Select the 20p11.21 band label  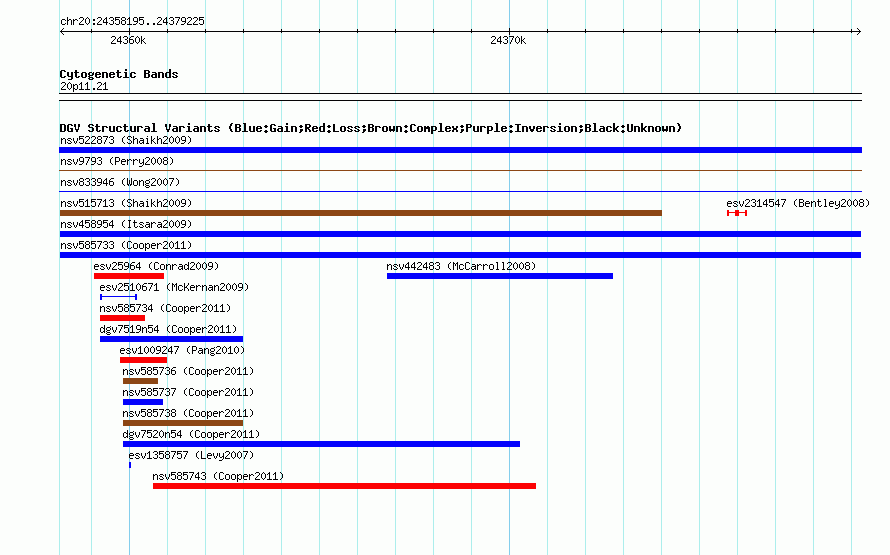click(84, 86)
